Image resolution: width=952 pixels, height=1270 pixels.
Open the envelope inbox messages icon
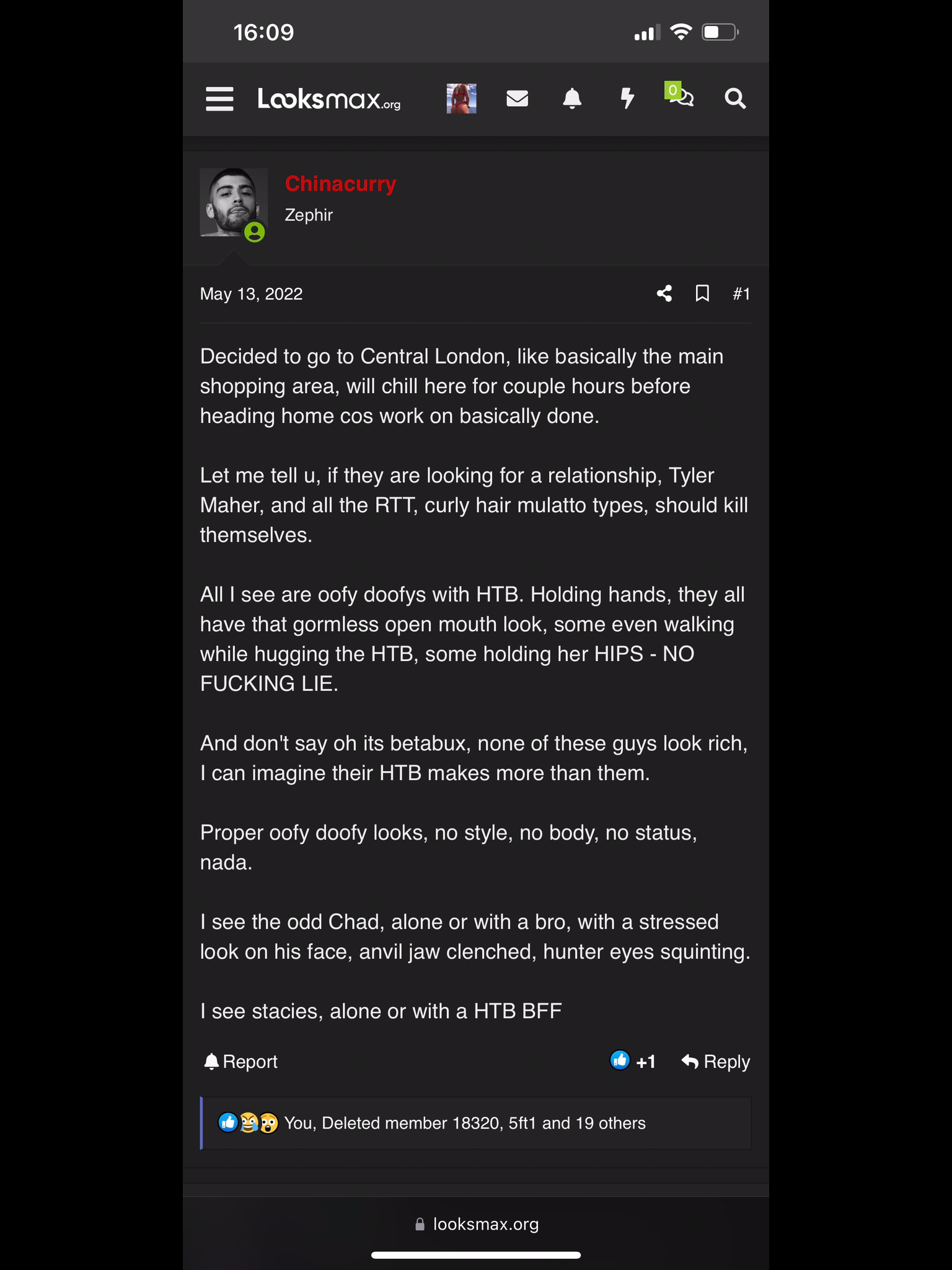tap(517, 99)
